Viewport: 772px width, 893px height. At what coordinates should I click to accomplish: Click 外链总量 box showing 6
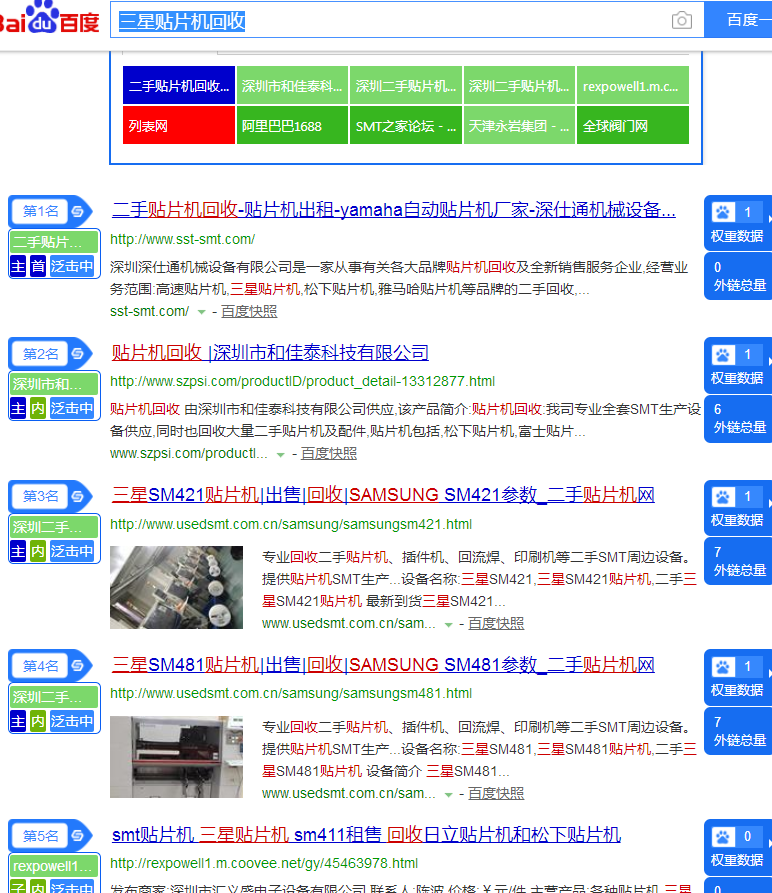(x=738, y=419)
